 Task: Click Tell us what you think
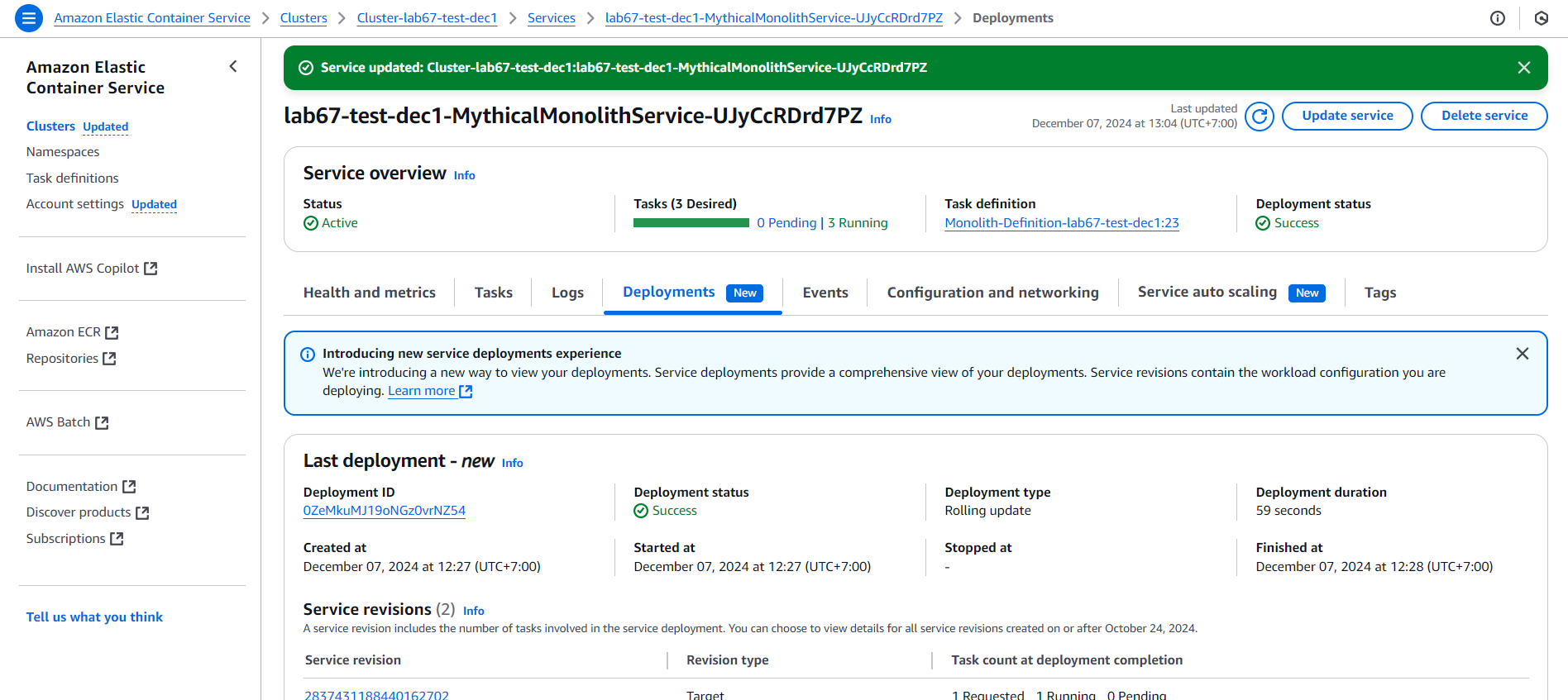click(94, 617)
